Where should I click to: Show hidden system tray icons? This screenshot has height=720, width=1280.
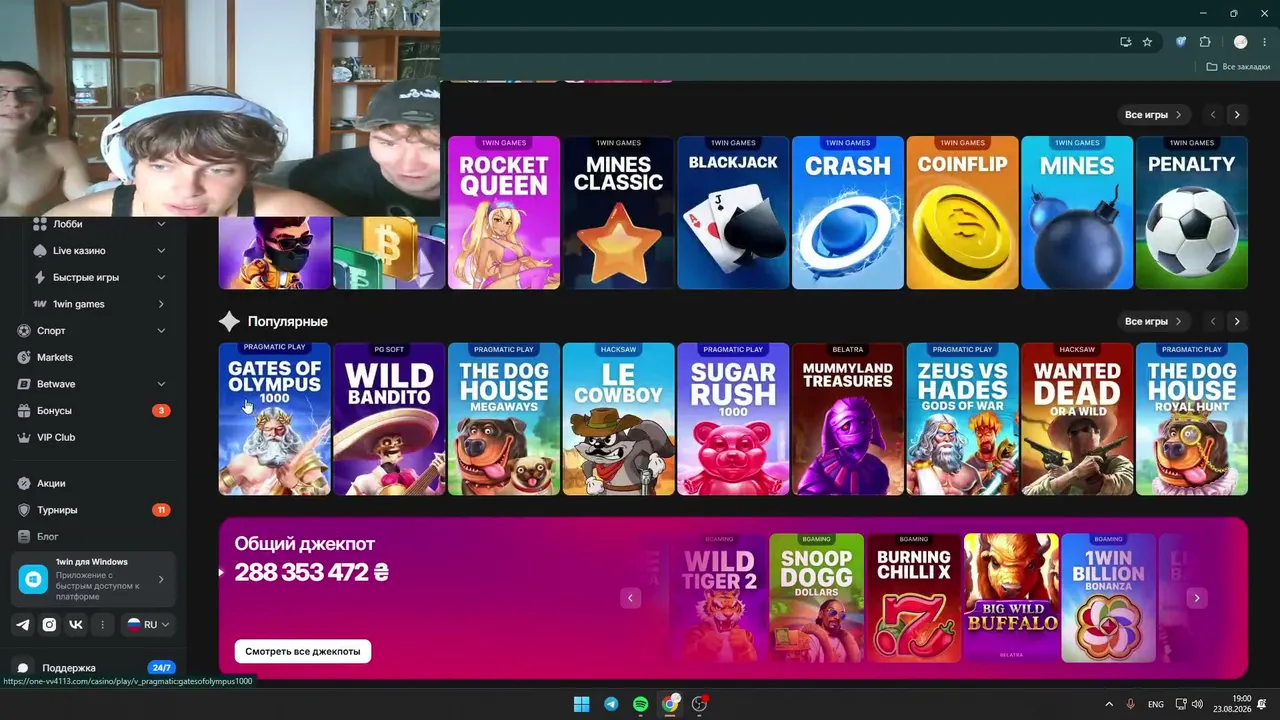(x=1108, y=704)
